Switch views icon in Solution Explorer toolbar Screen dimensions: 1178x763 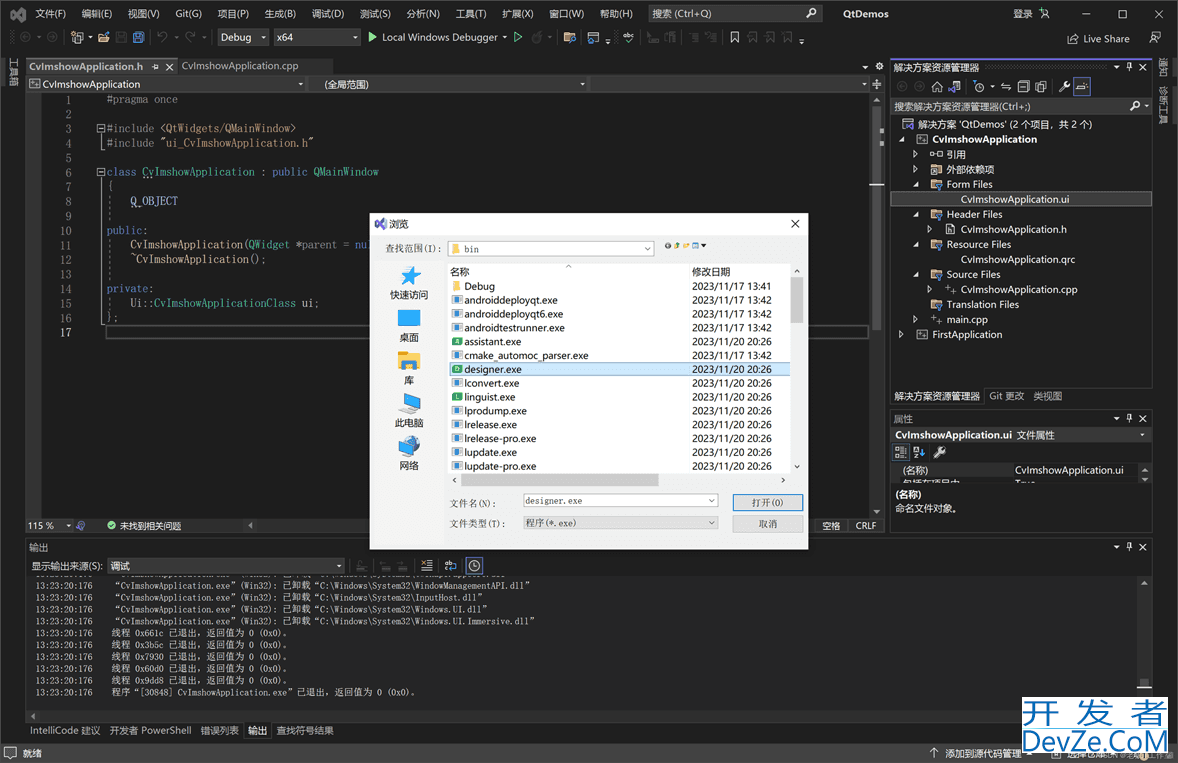pyautogui.click(x=955, y=86)
